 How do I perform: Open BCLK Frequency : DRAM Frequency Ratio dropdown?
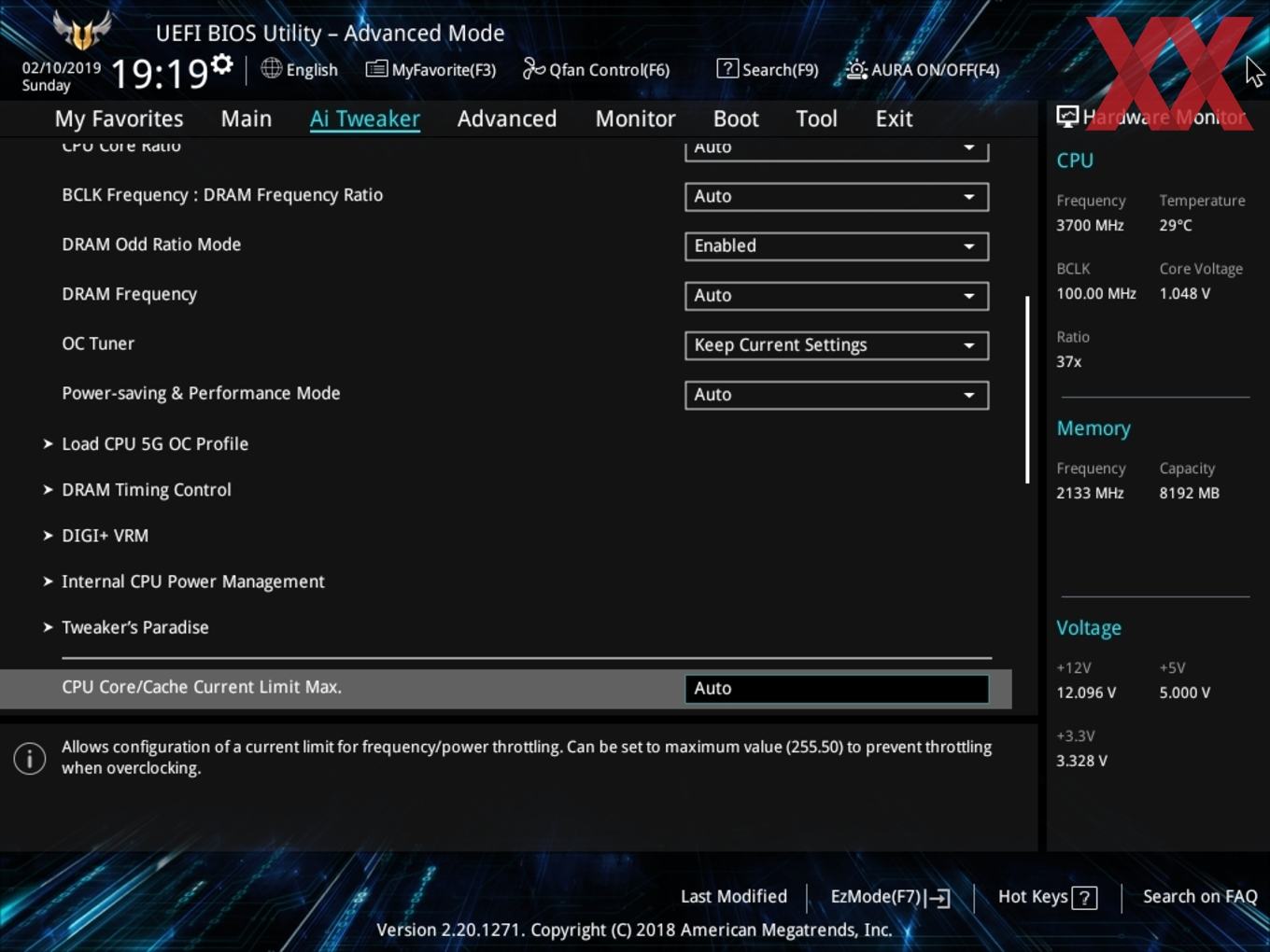pos(837,197)
